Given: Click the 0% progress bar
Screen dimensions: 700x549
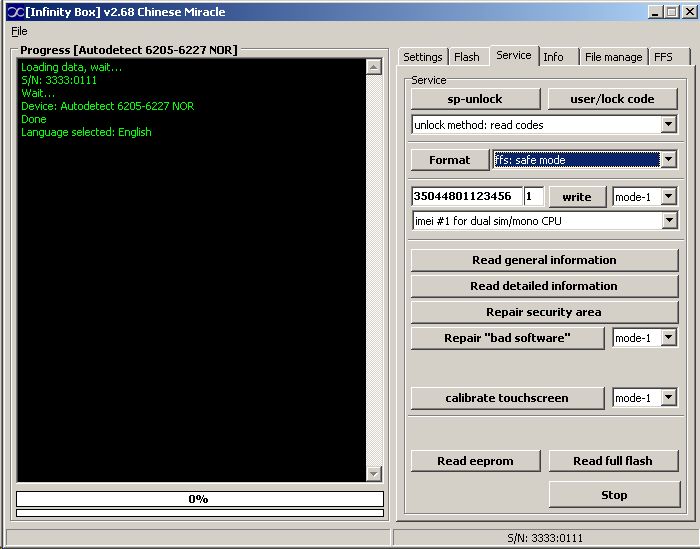Looking at the screenshot, I should click(200, 499).
